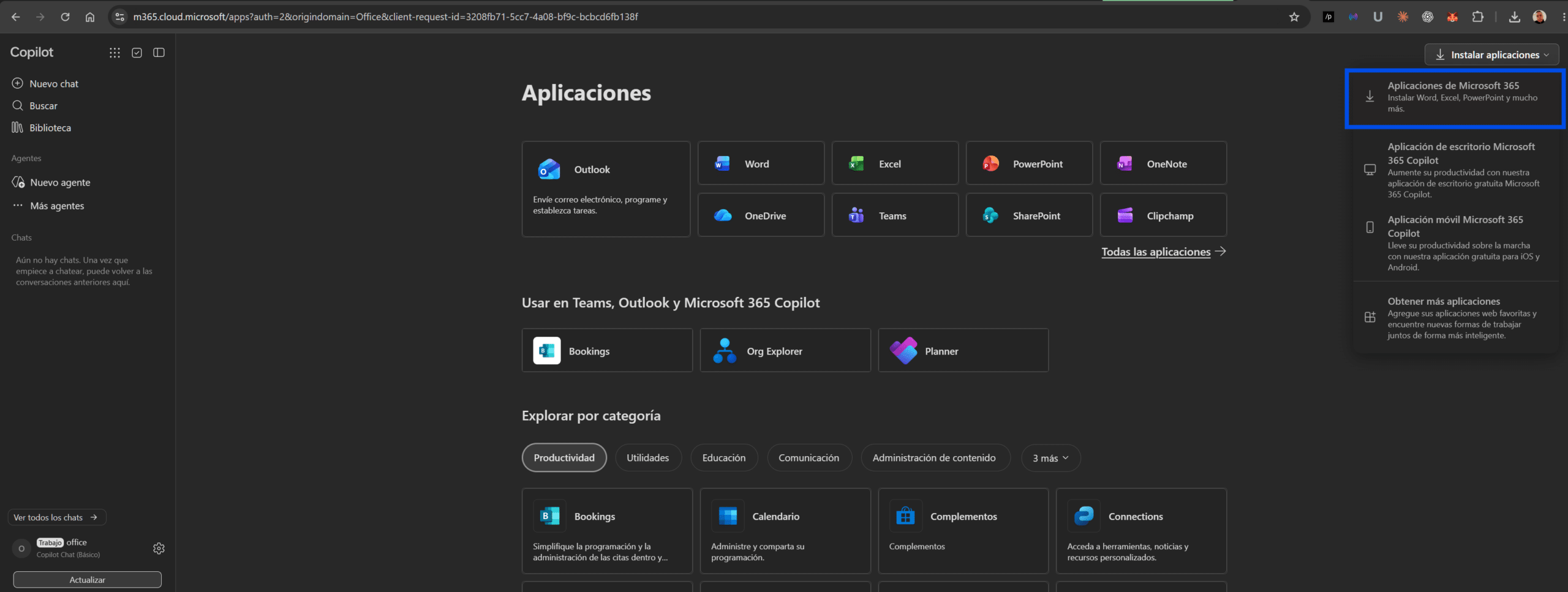This screenshot has width=1568, height=592.
Task: Open account settings gear icon
Action: point(159,548)
